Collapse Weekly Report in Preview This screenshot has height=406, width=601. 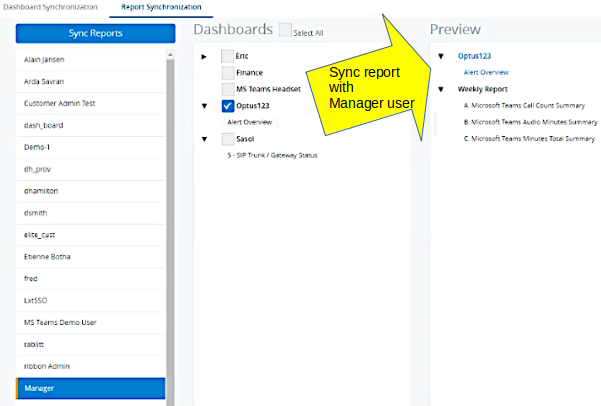pos(441,89)
